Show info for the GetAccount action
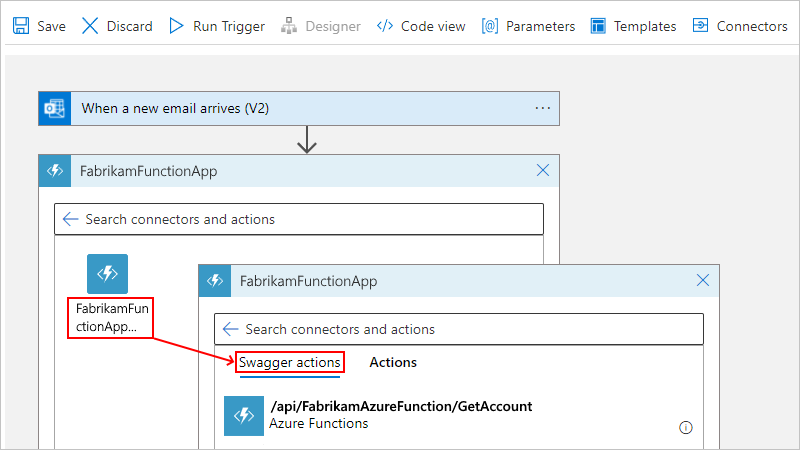Viewport: 800px width, 450px height. [x=686, y=427]
